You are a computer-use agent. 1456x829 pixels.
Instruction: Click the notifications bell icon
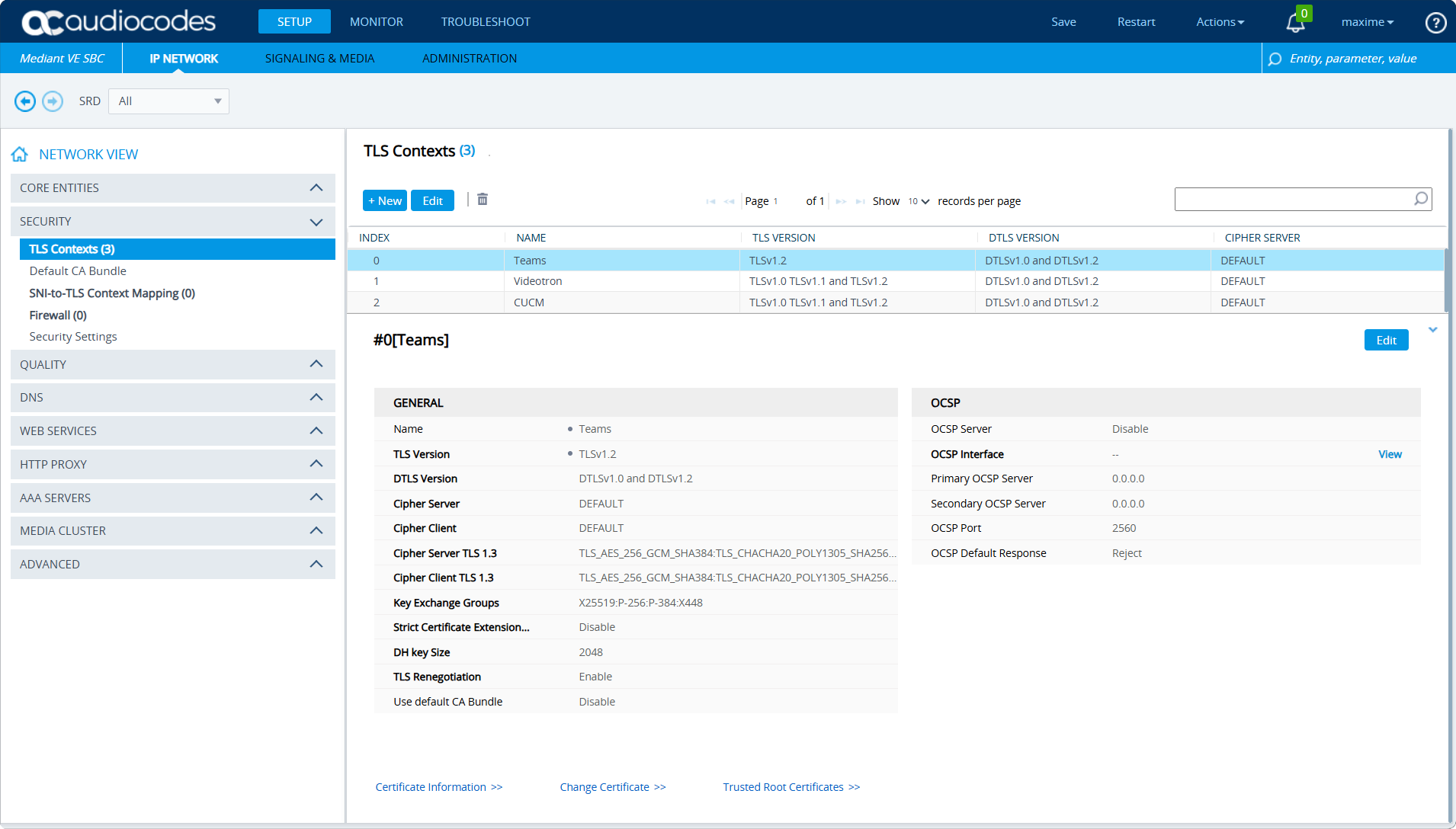(x=1295, y=23)
